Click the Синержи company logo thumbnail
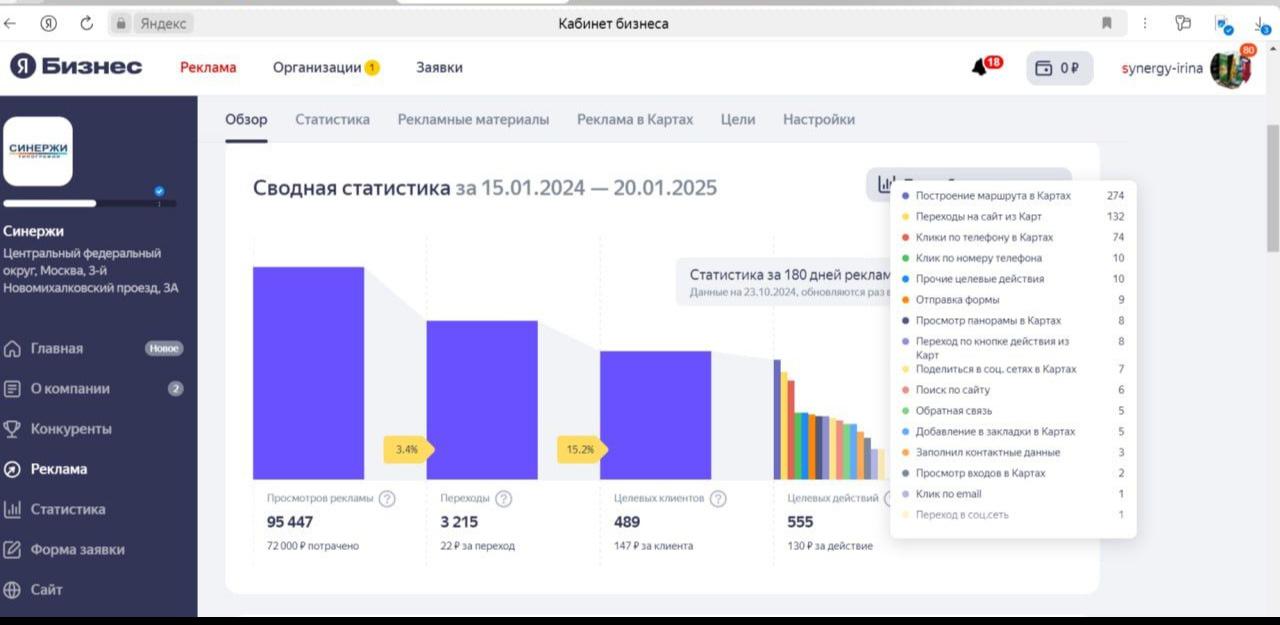 click(x=38, y=151)
